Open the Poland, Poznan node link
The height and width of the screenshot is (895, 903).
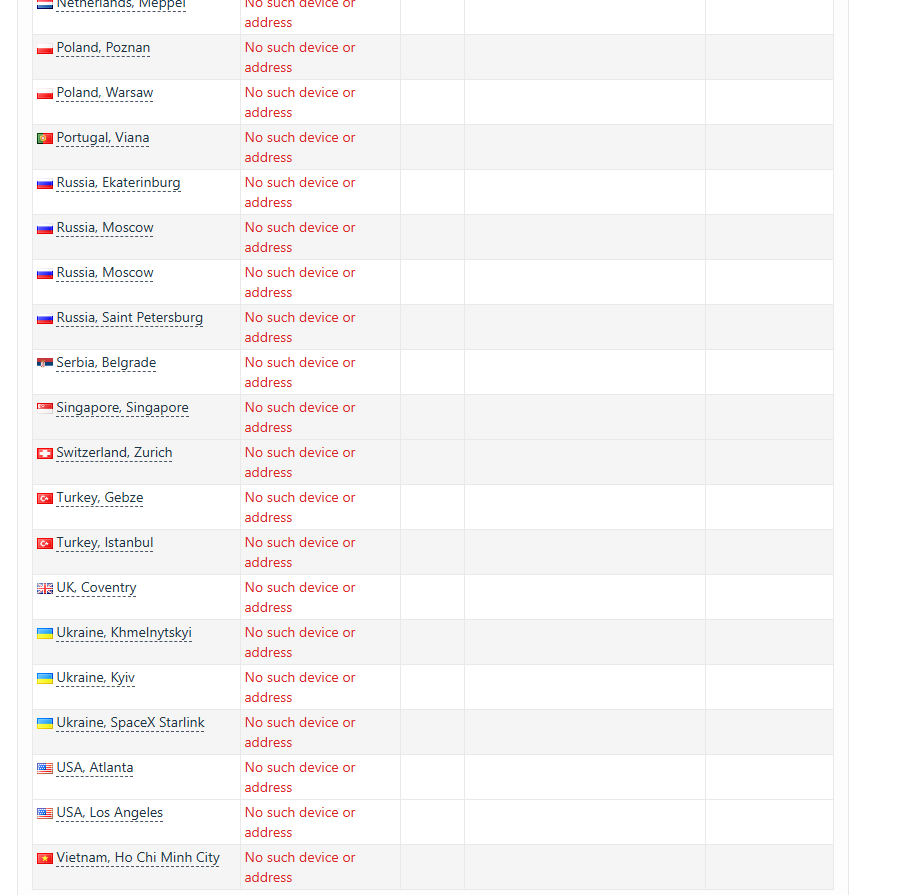(103, 48)
